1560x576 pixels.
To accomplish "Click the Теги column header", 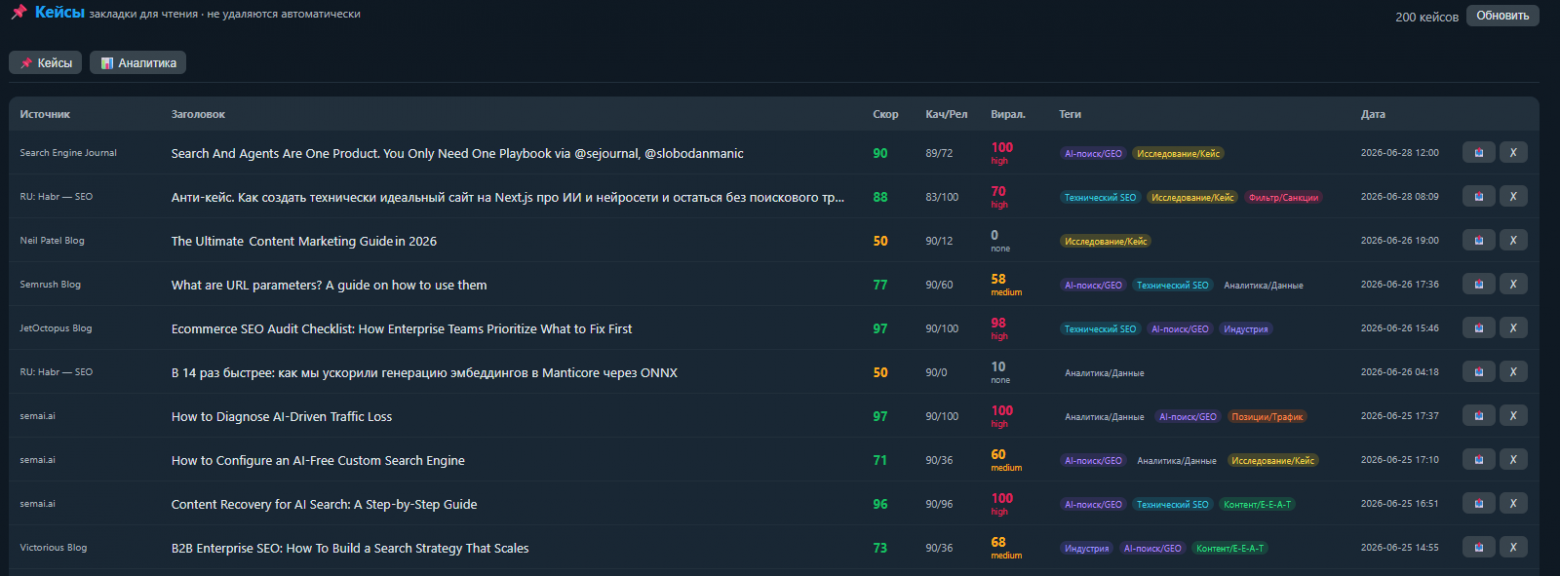I will pos(1070,115).
